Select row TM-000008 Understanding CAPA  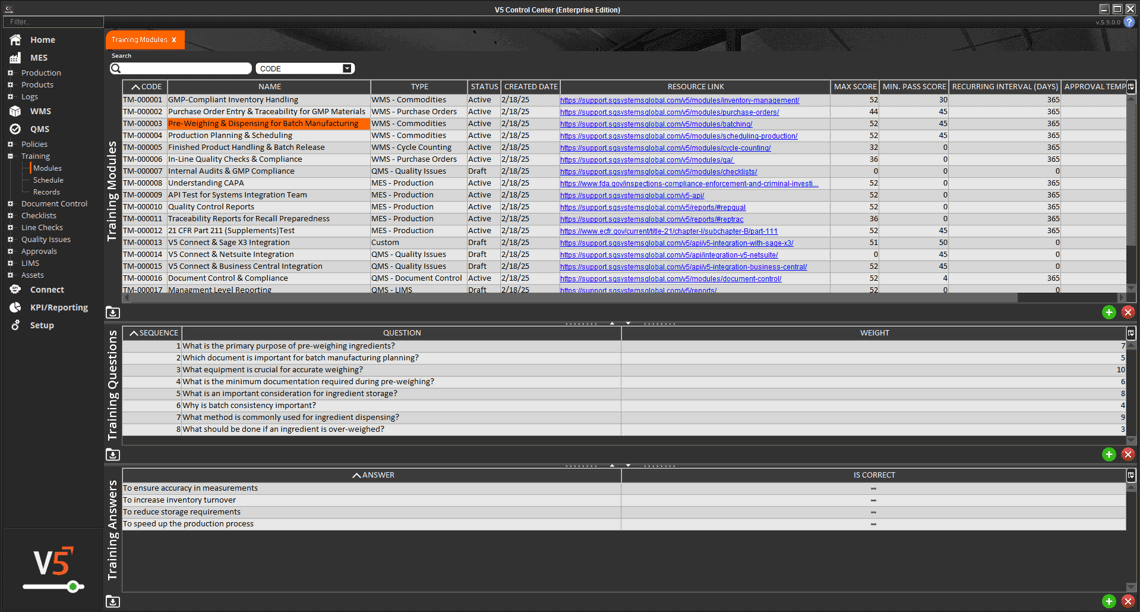pyautogui.click(x=624, y=183)
